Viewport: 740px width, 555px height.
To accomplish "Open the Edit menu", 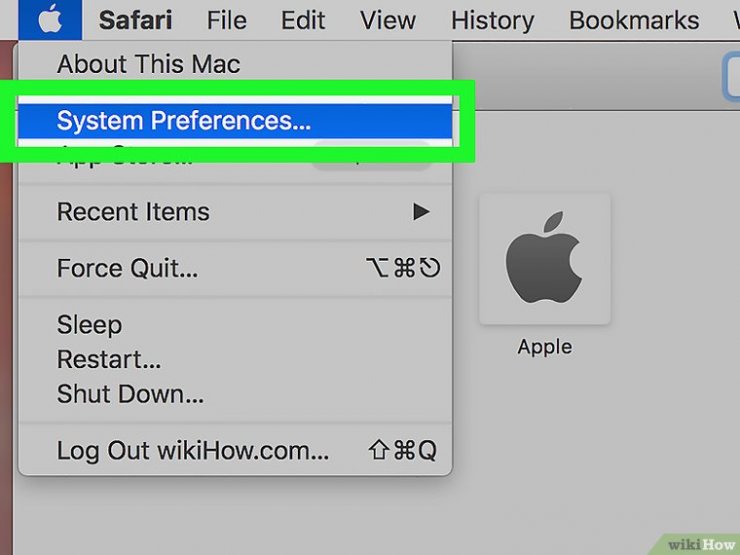I will pos(303,20).
